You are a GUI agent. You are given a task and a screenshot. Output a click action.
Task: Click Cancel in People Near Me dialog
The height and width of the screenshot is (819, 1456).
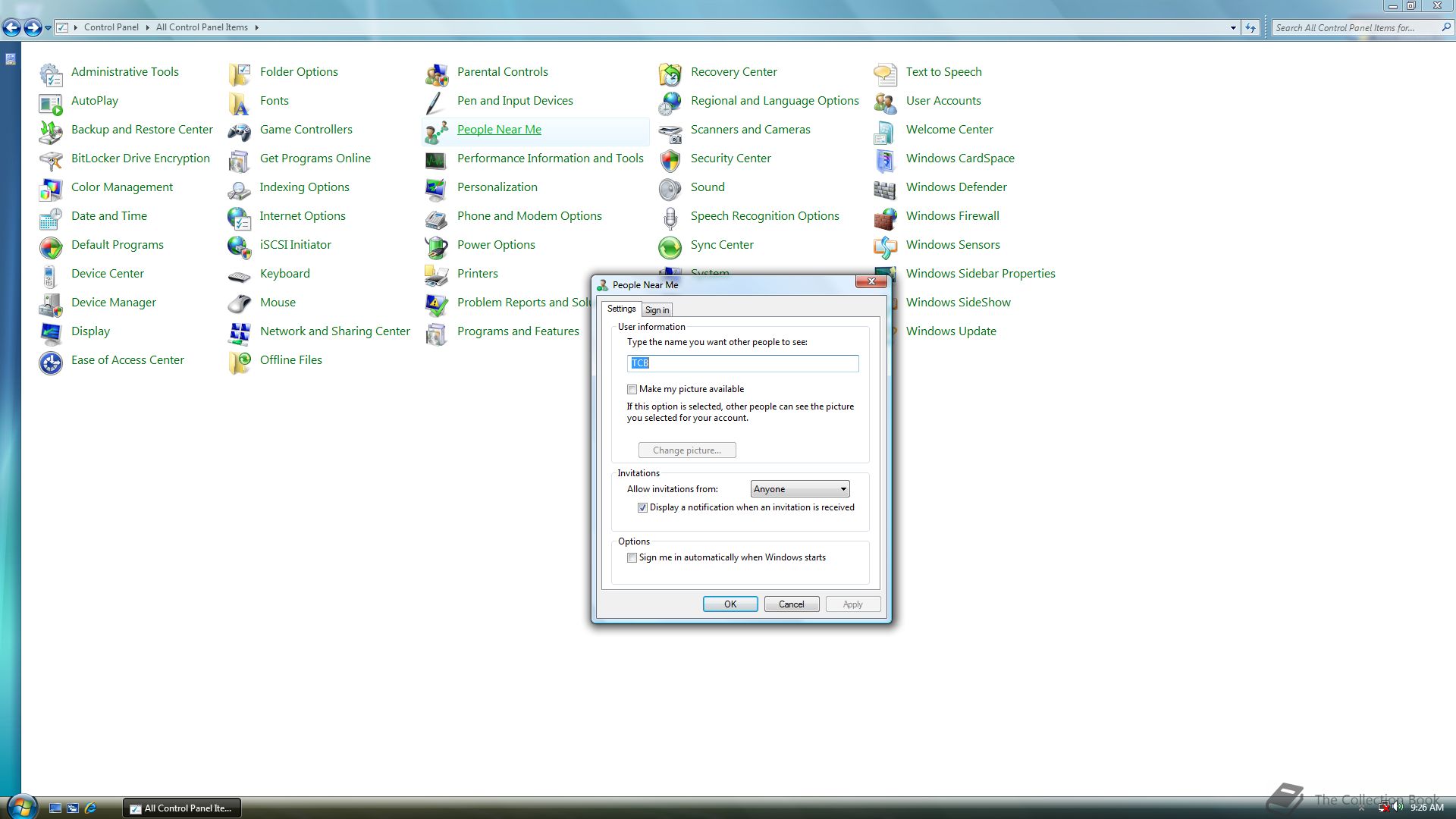pyautogui.click(x=792, y=604)
